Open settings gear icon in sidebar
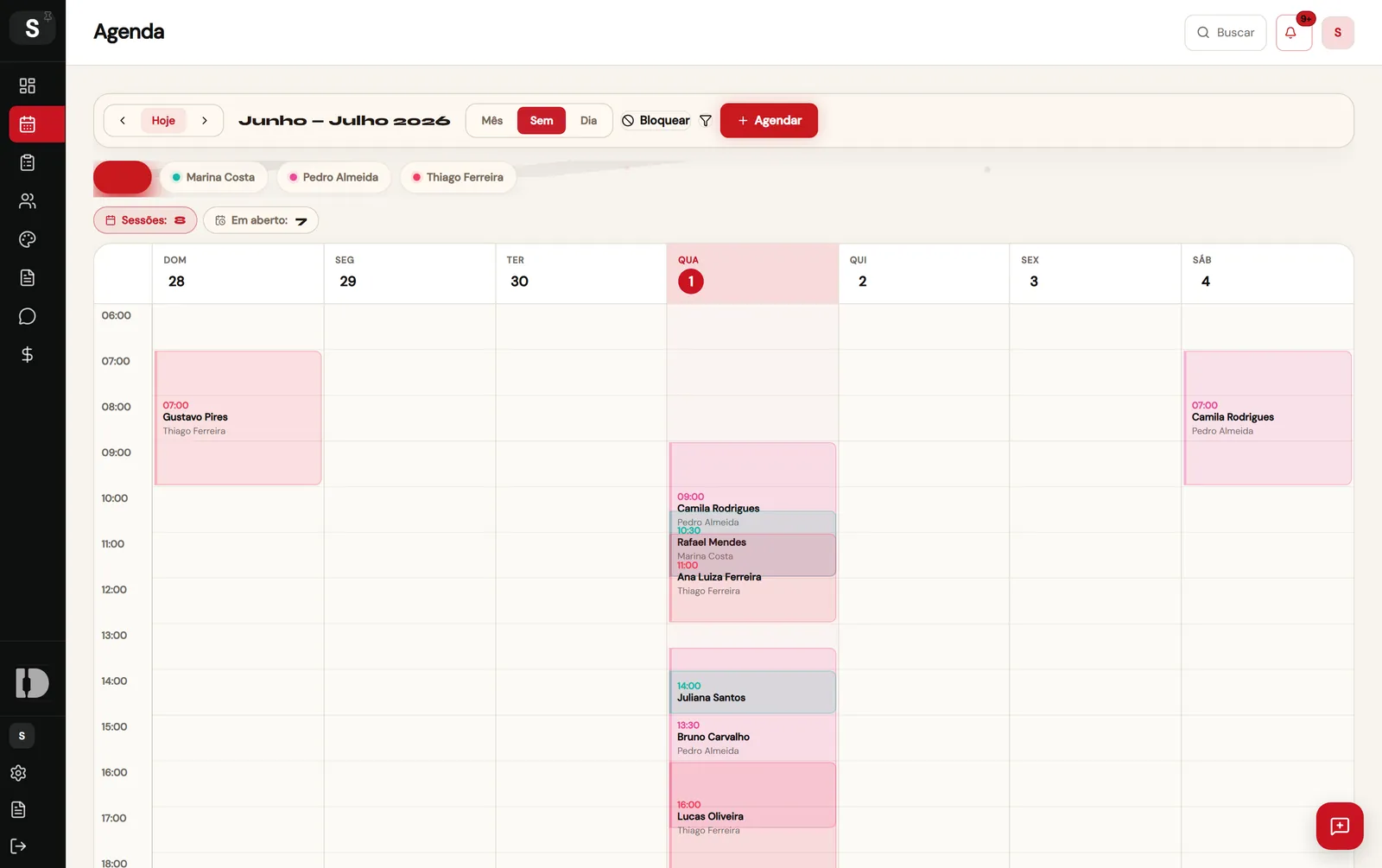Screen dimensions: 1382x868 [x=18, y=773]
